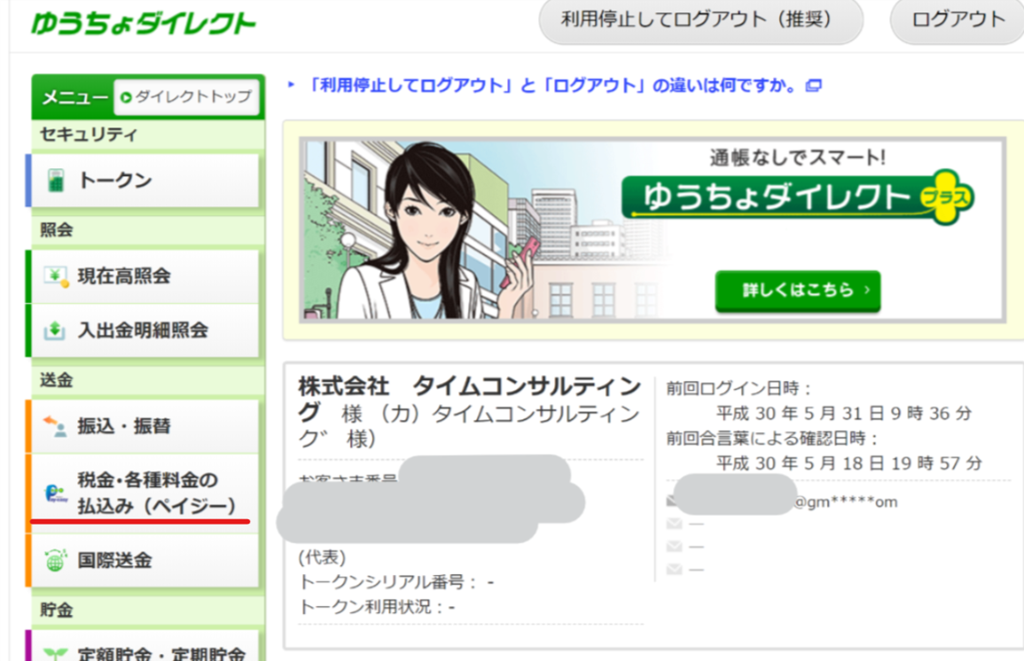Open the ダイレクトトップ button in menu header
Viewport: 1024px width, 661px height.
tap(187, 97)
